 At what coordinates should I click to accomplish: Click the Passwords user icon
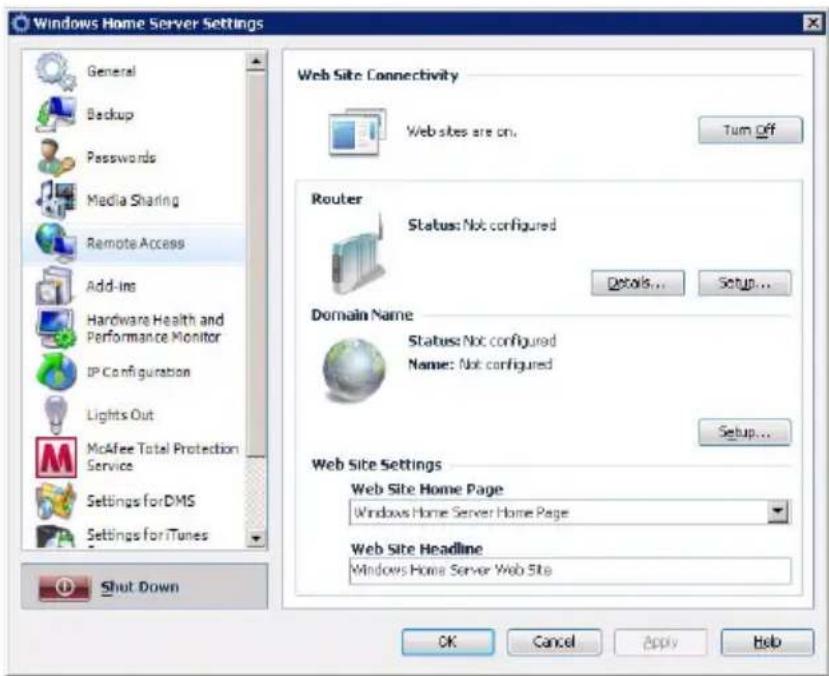(55, 158)
